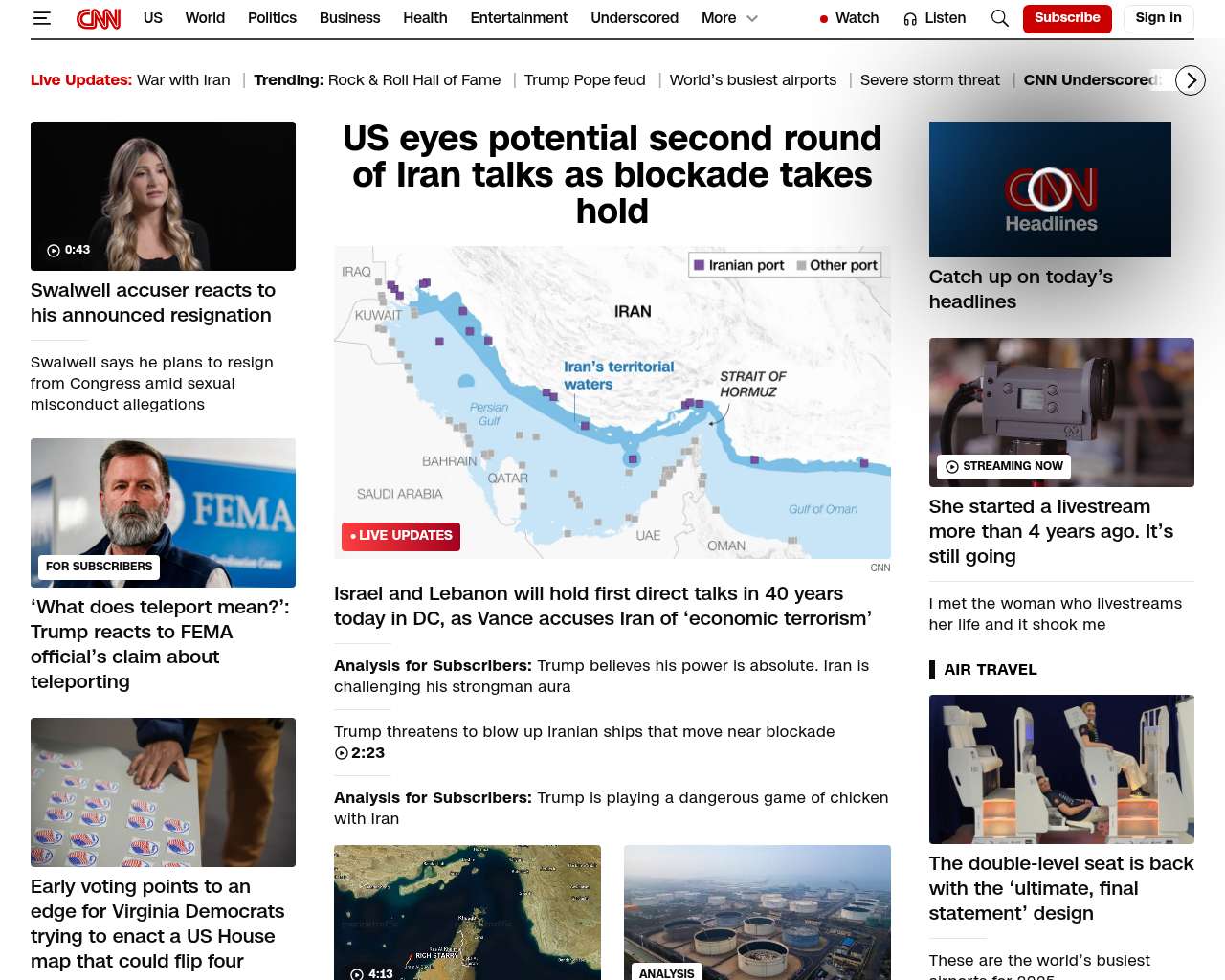Open the Trump Pope feud link

[585, 80]
